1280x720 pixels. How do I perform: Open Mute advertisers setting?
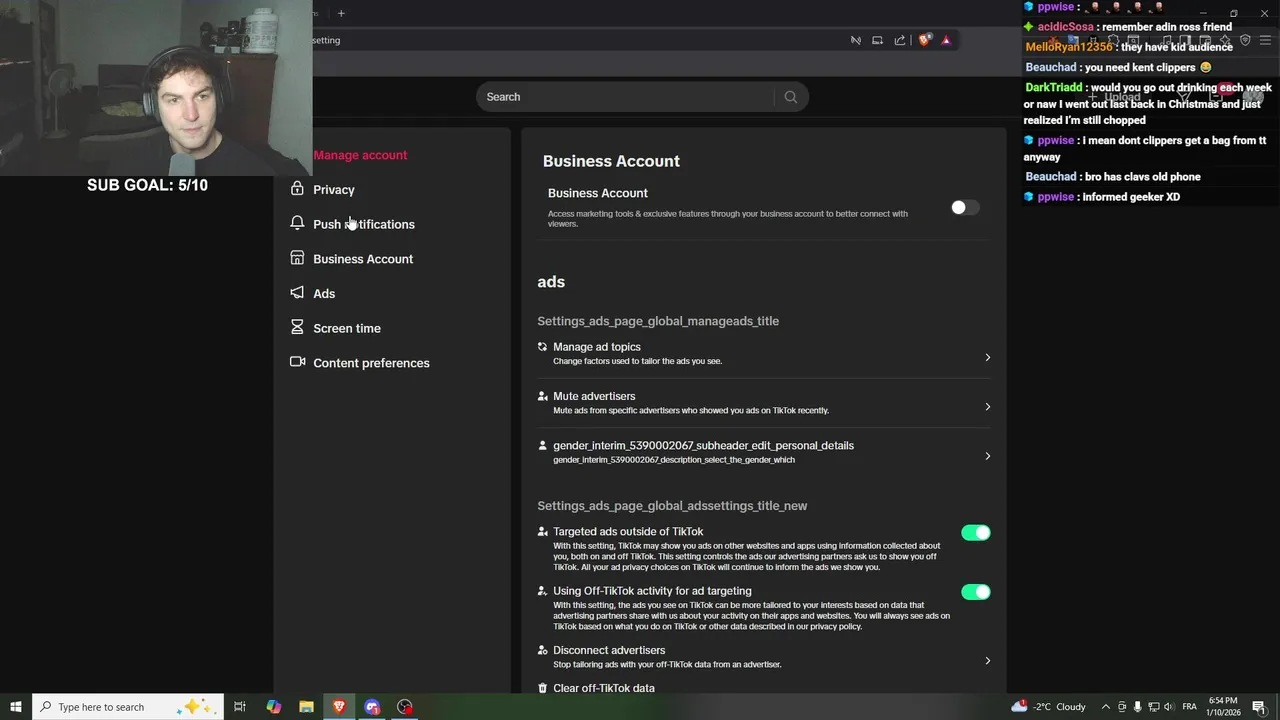[764, 403]
